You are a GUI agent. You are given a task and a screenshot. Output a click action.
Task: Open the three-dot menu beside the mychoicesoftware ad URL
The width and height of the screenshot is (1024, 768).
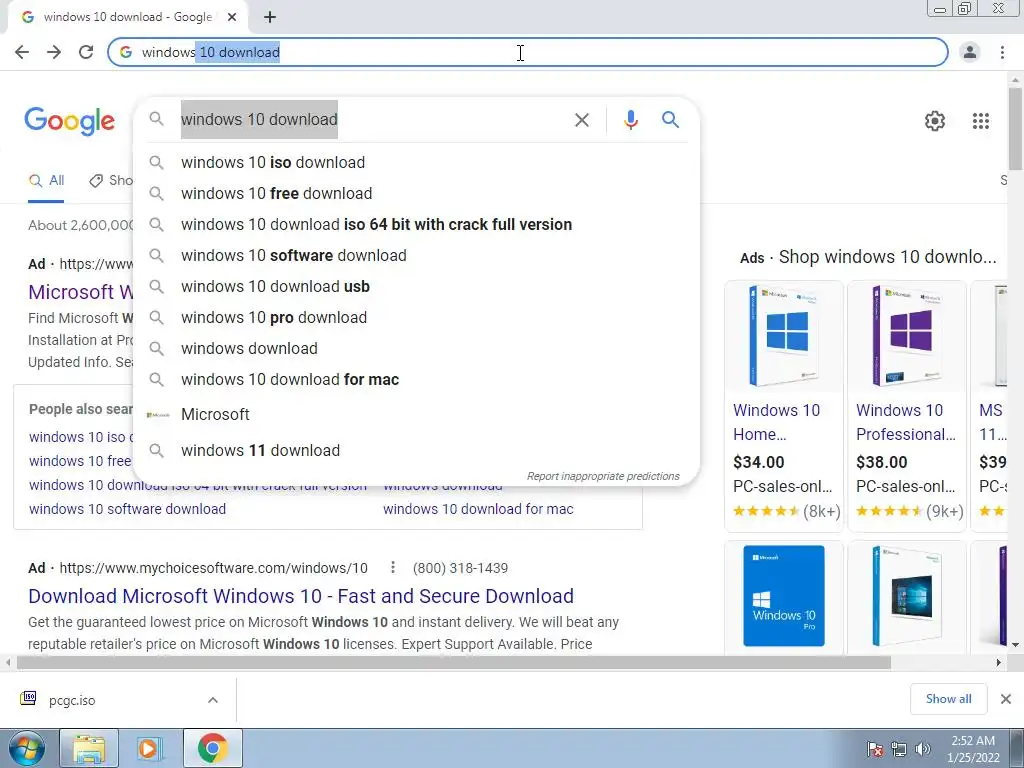(x=392, y=568)
